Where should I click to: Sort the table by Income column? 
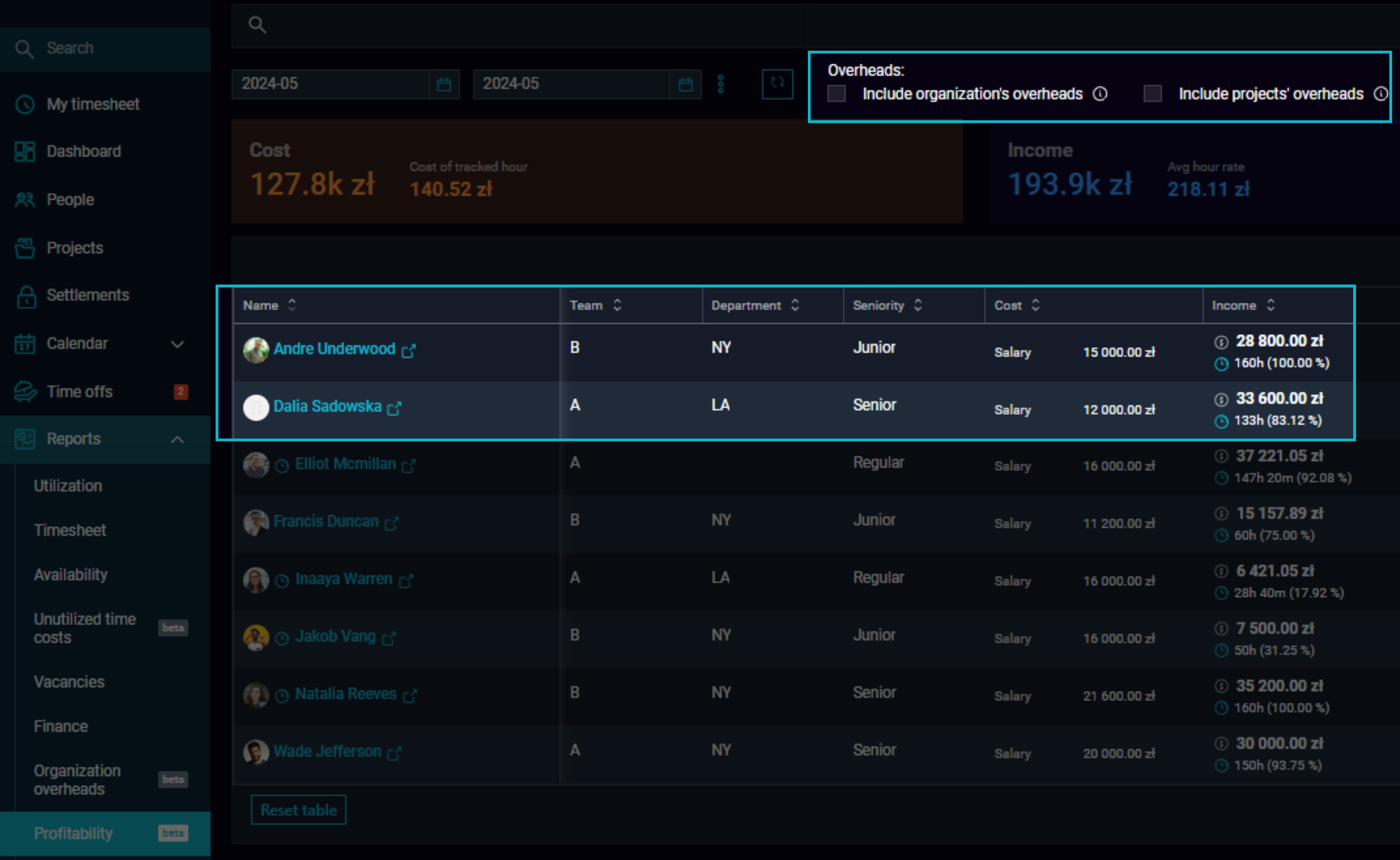1243,305
